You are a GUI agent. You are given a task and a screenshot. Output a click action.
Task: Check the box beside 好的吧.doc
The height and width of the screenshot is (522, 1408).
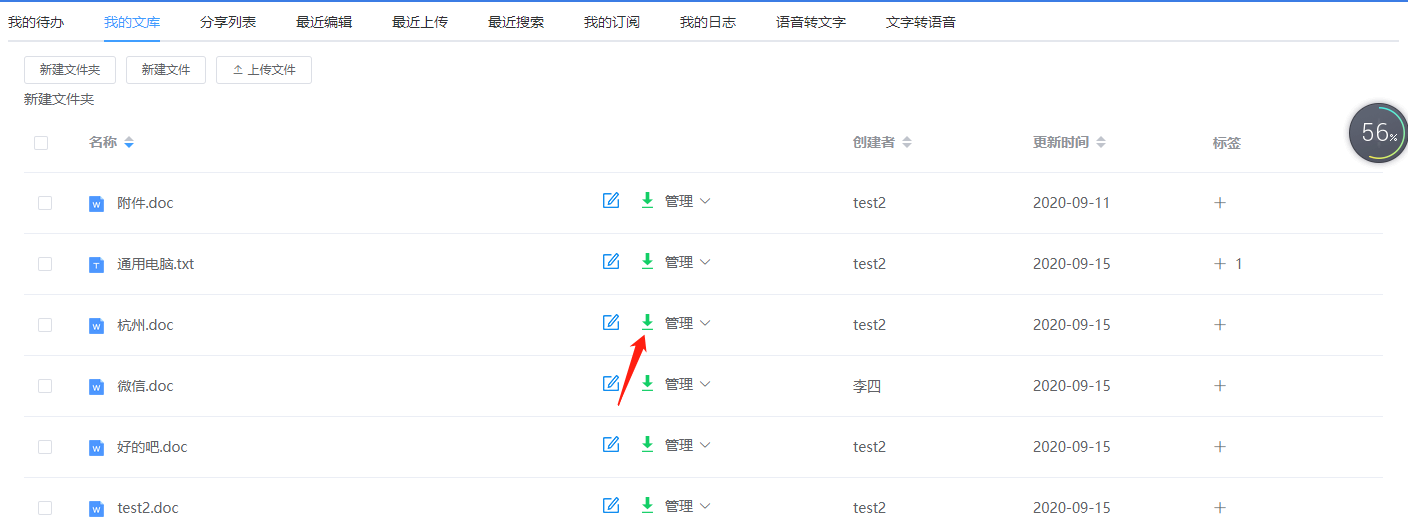click(45, 447)
